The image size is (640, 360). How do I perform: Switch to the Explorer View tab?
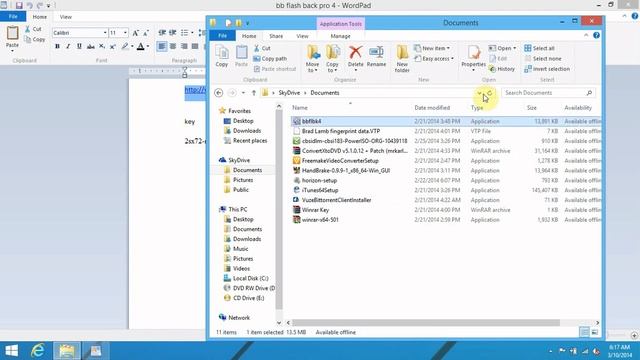[x=302, y=36]
